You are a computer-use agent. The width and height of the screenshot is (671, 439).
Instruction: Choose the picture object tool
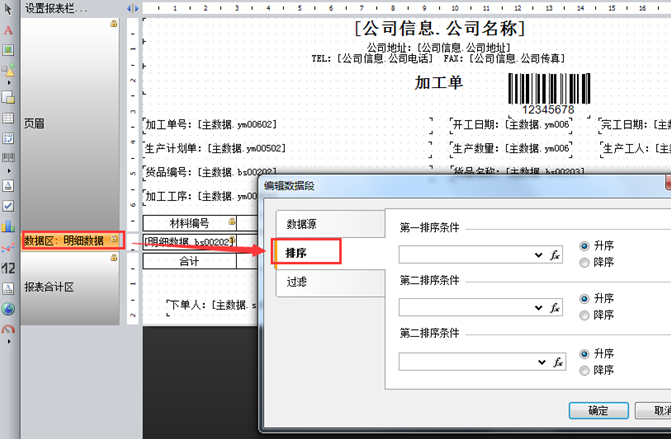[x=8, y=49]
